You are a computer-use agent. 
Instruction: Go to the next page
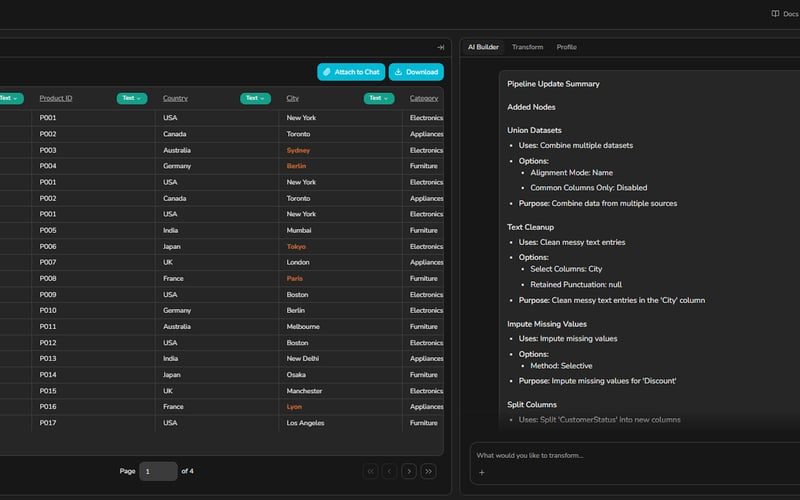point(409,471)
